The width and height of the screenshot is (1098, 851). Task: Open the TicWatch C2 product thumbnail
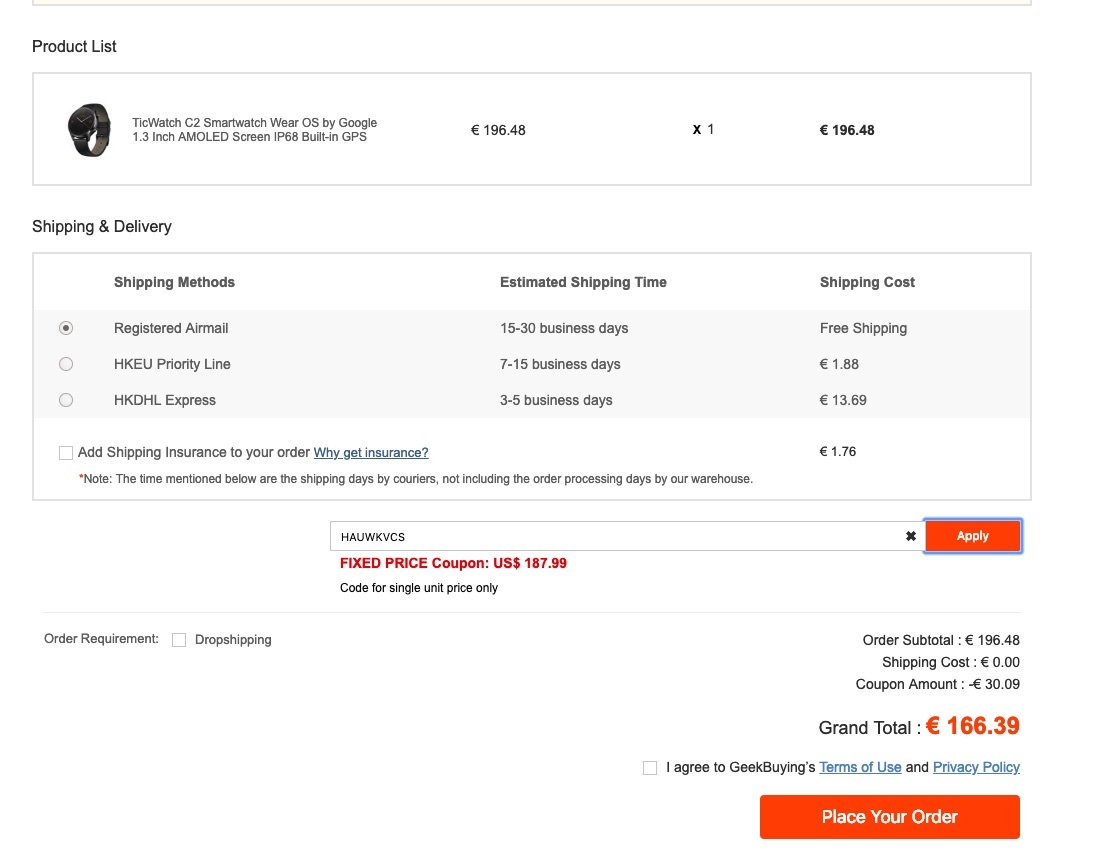click(x=89, y=130)
